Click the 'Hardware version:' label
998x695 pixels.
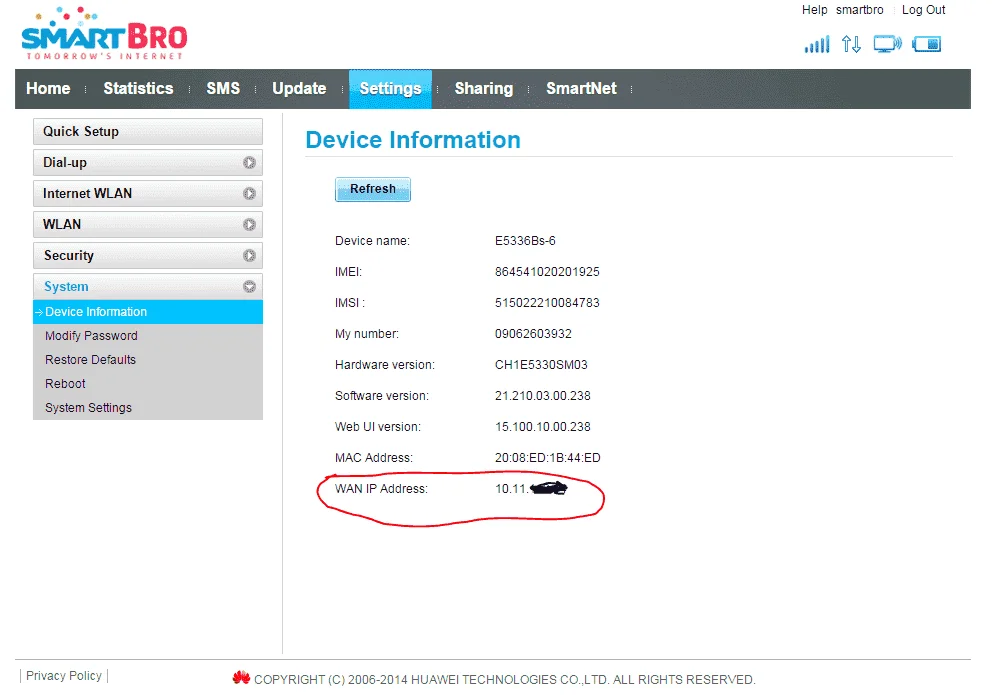tap(385, 365)
